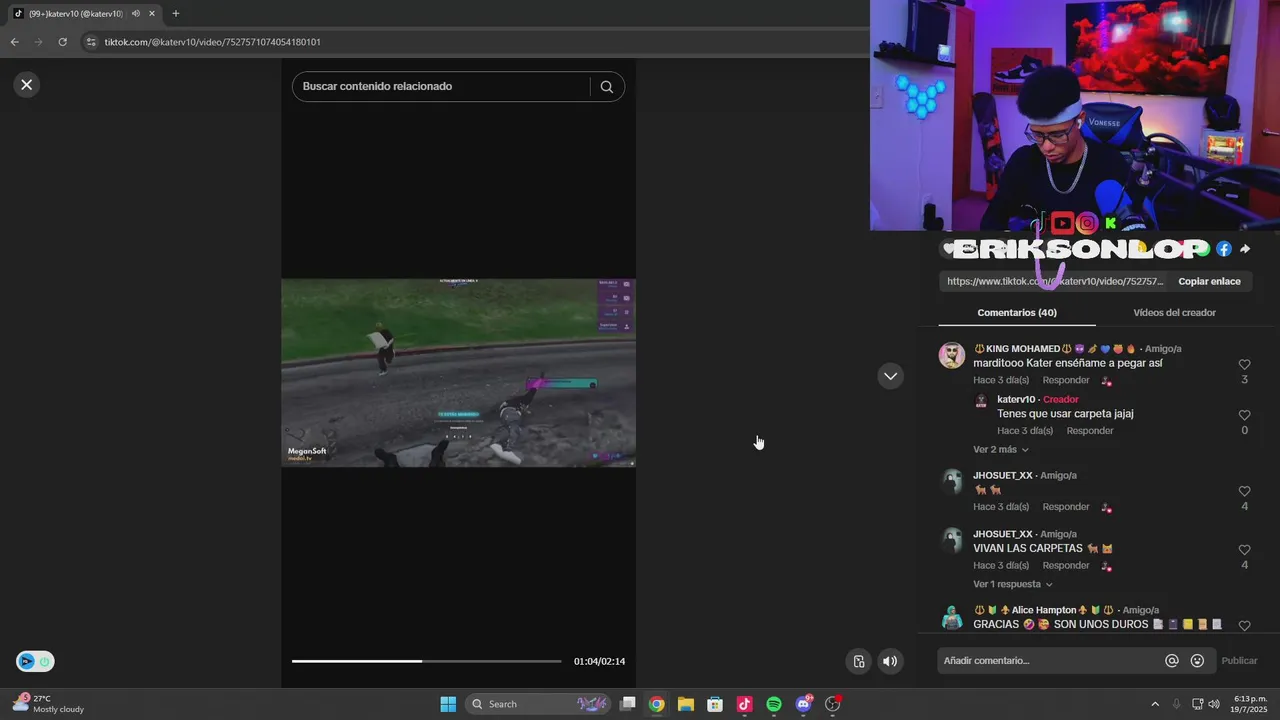Open Task View from taskbar
The image size is (1280, 720).
coord(628,704)
